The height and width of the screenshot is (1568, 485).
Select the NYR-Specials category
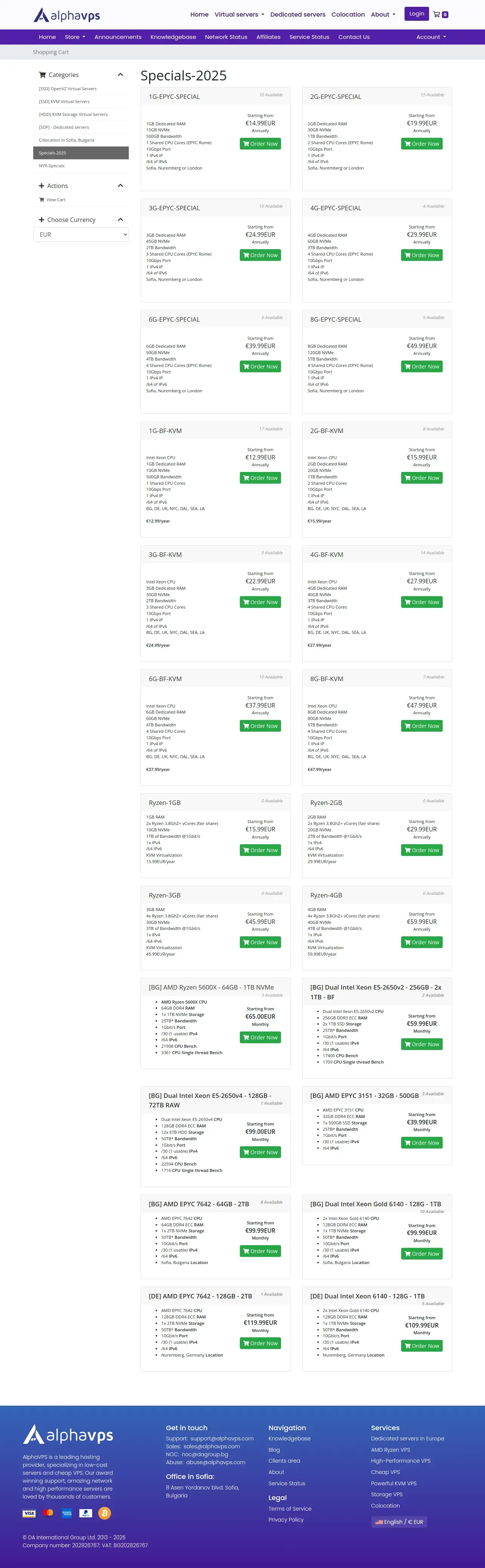point(52,166)
